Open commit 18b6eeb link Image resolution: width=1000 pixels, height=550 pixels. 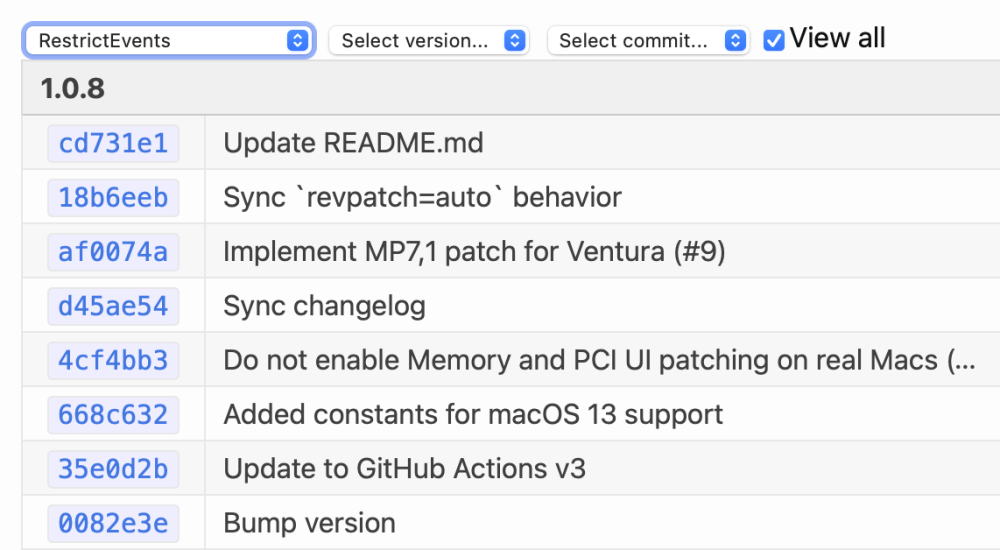pyautogui.click(x=113, y=198)
